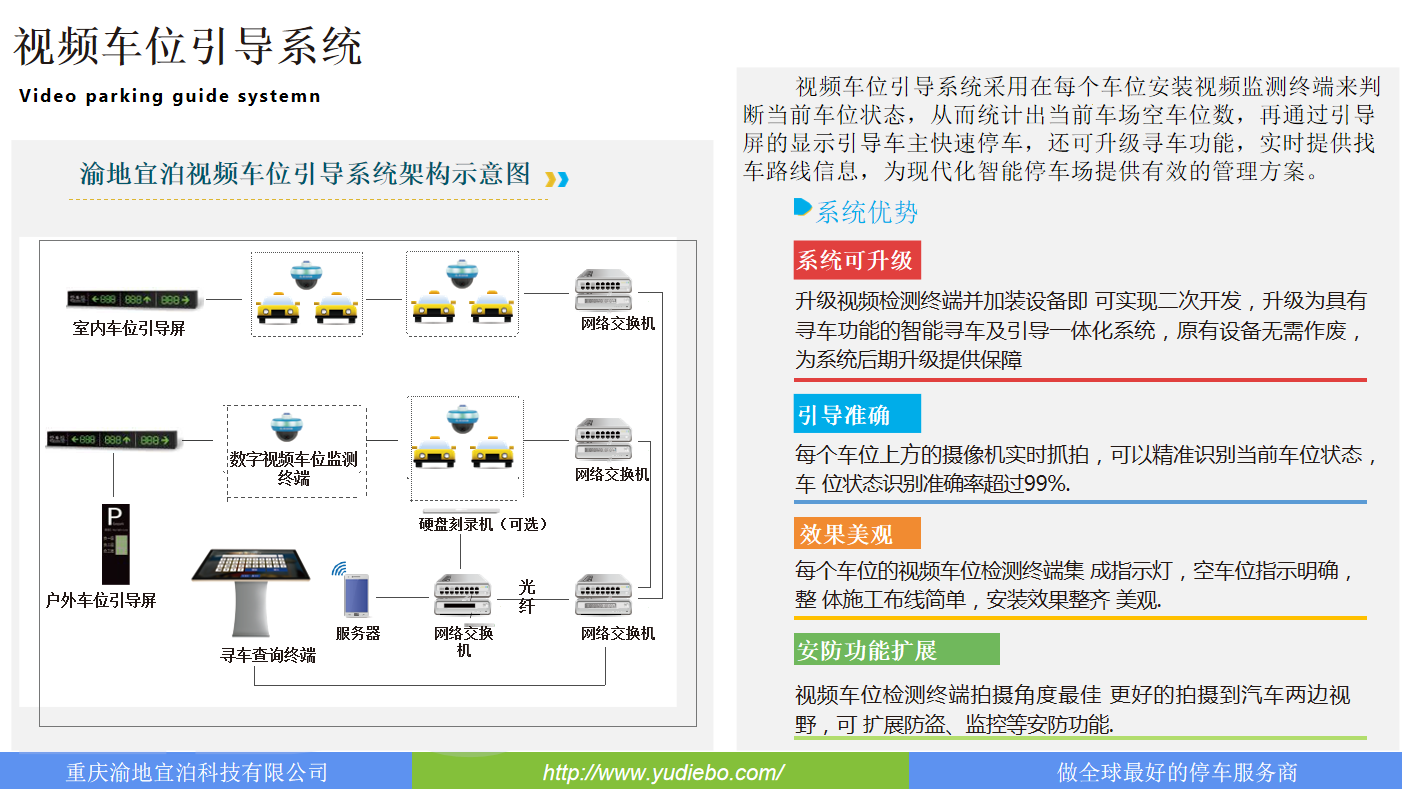Select the top-right 网络交换机 switch icon
The image size is (1402, 789).
606,291
